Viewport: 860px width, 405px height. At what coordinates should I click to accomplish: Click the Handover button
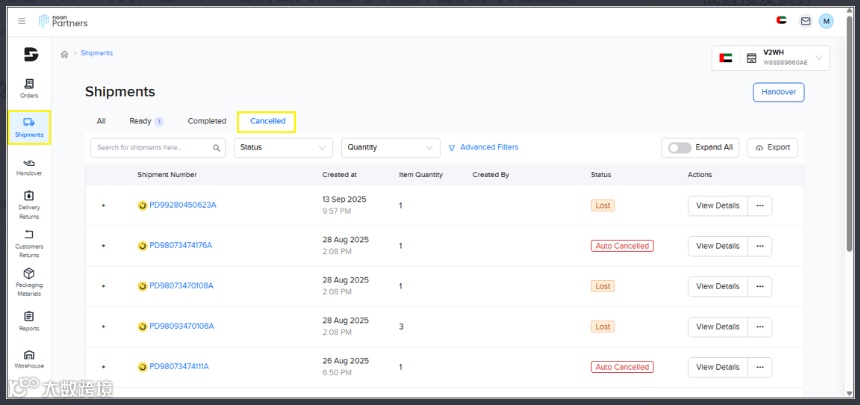click(778, 92)
